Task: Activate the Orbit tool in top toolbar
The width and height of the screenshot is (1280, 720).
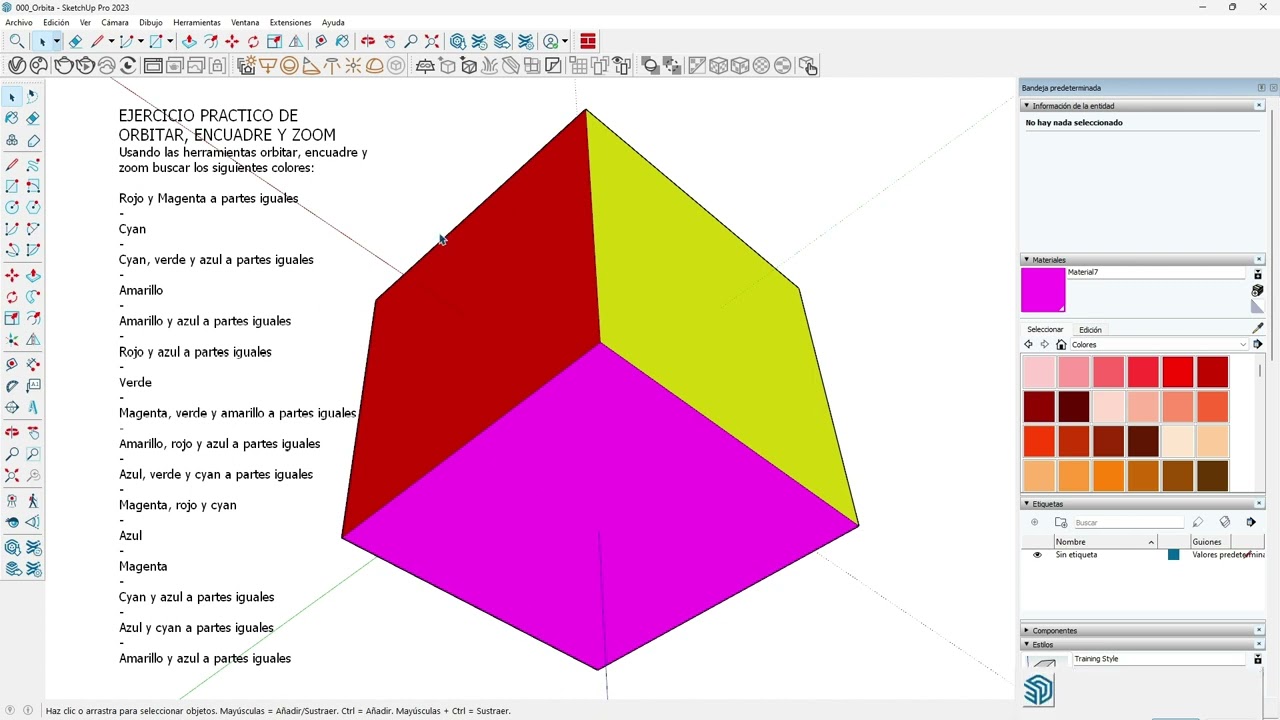Action: [367, 41]
